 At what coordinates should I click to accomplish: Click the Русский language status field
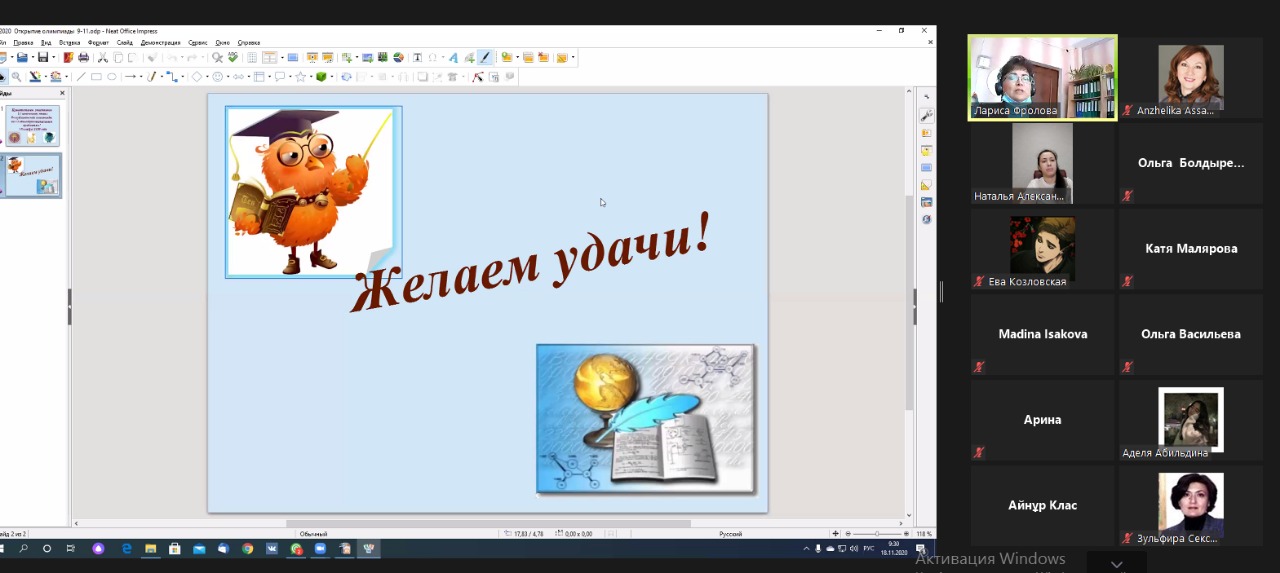click(x=730, y=534)
